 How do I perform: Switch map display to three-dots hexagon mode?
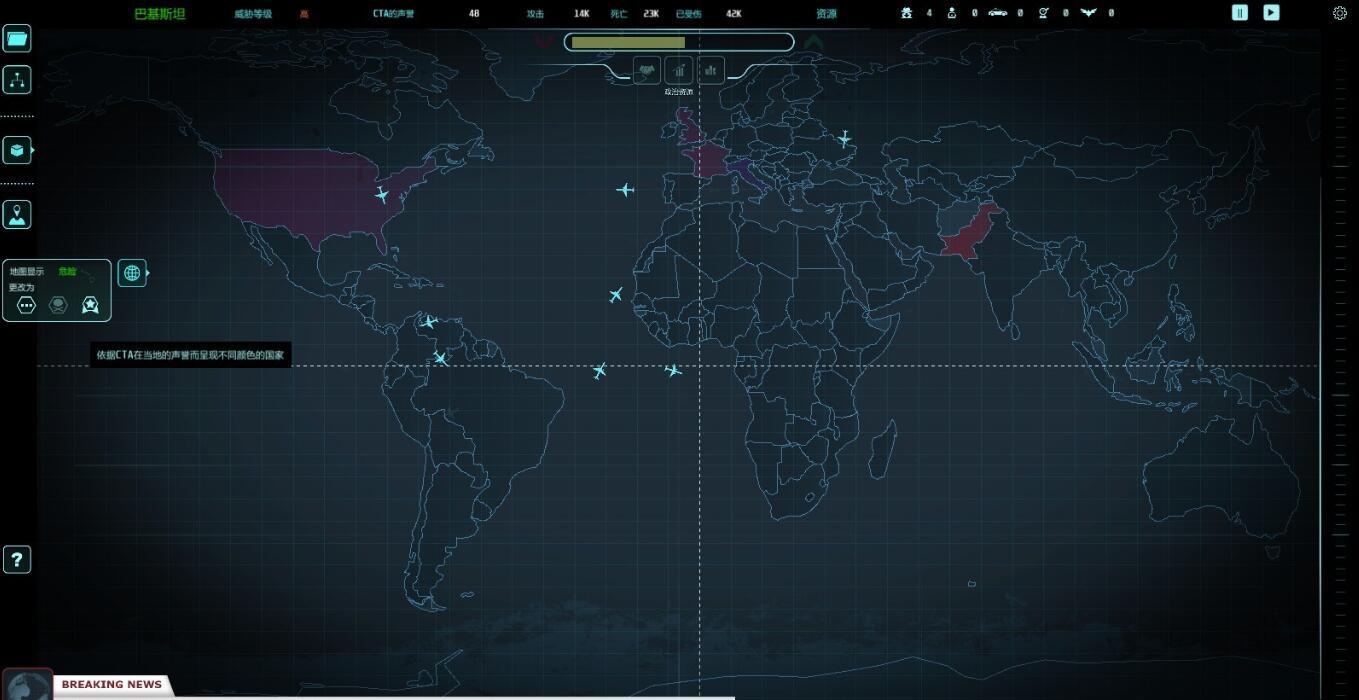click(x=27, y=305)
